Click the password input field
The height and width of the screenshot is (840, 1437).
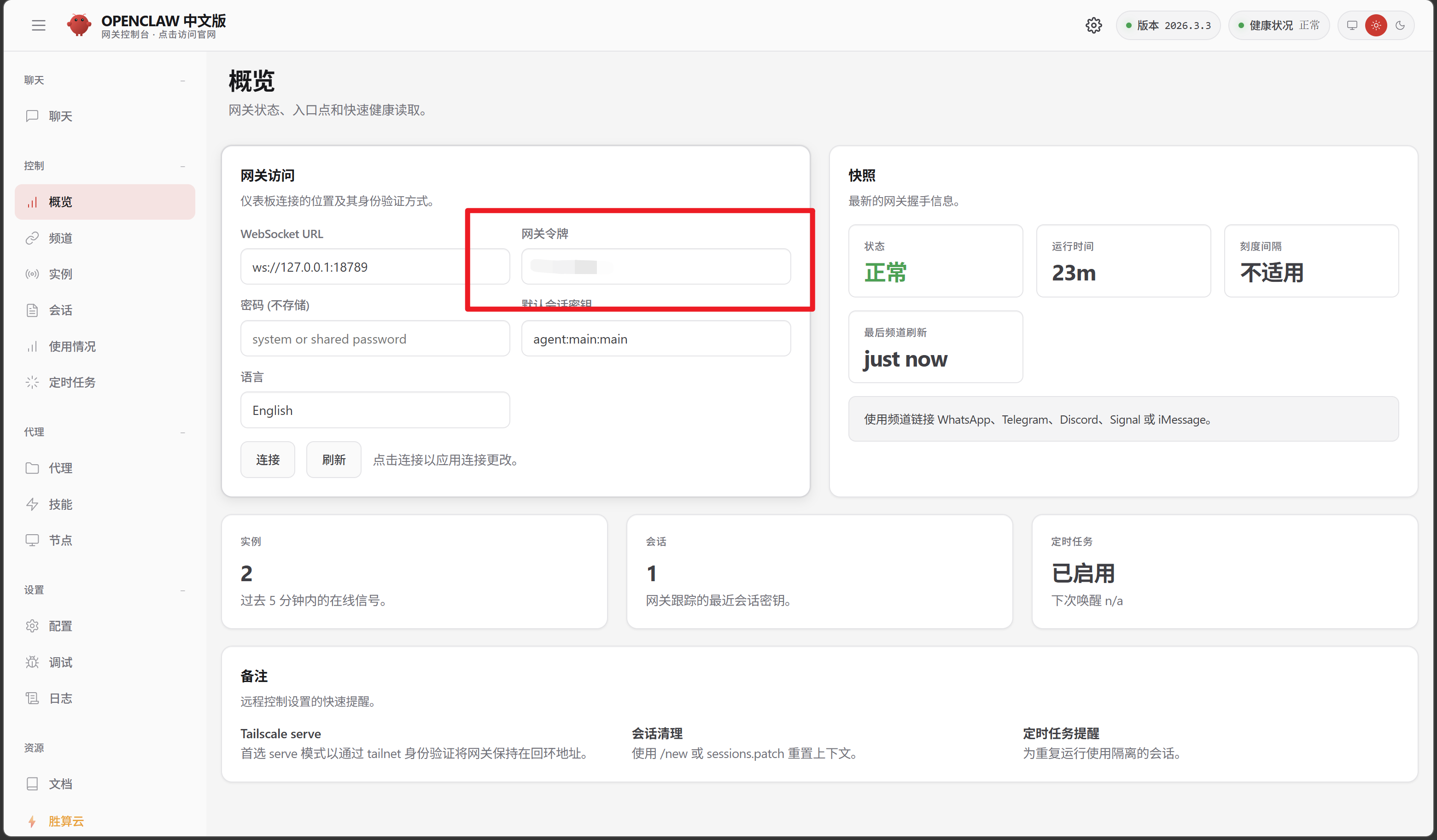point(374,339)
